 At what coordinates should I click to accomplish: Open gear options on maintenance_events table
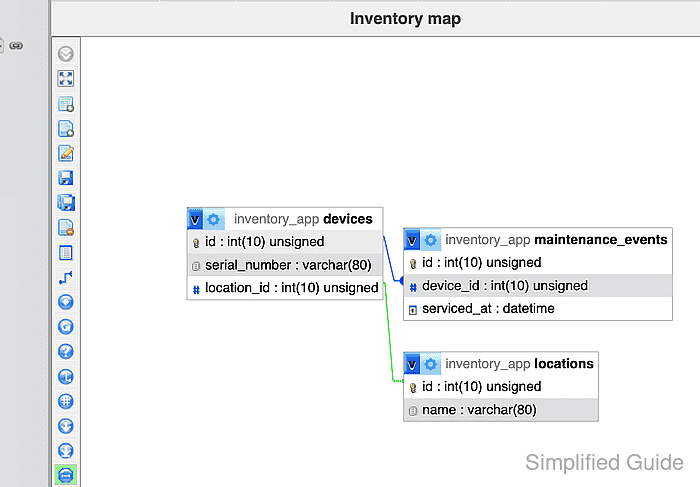(431, 240)
